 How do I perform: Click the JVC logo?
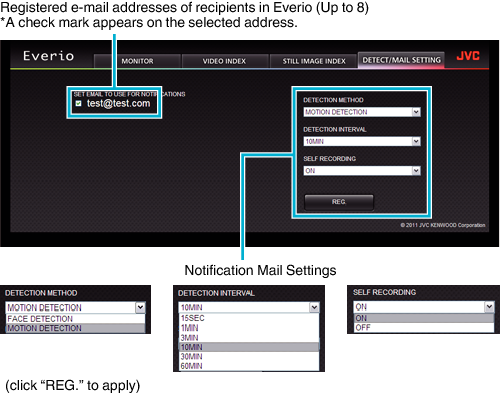click(468, 56)
